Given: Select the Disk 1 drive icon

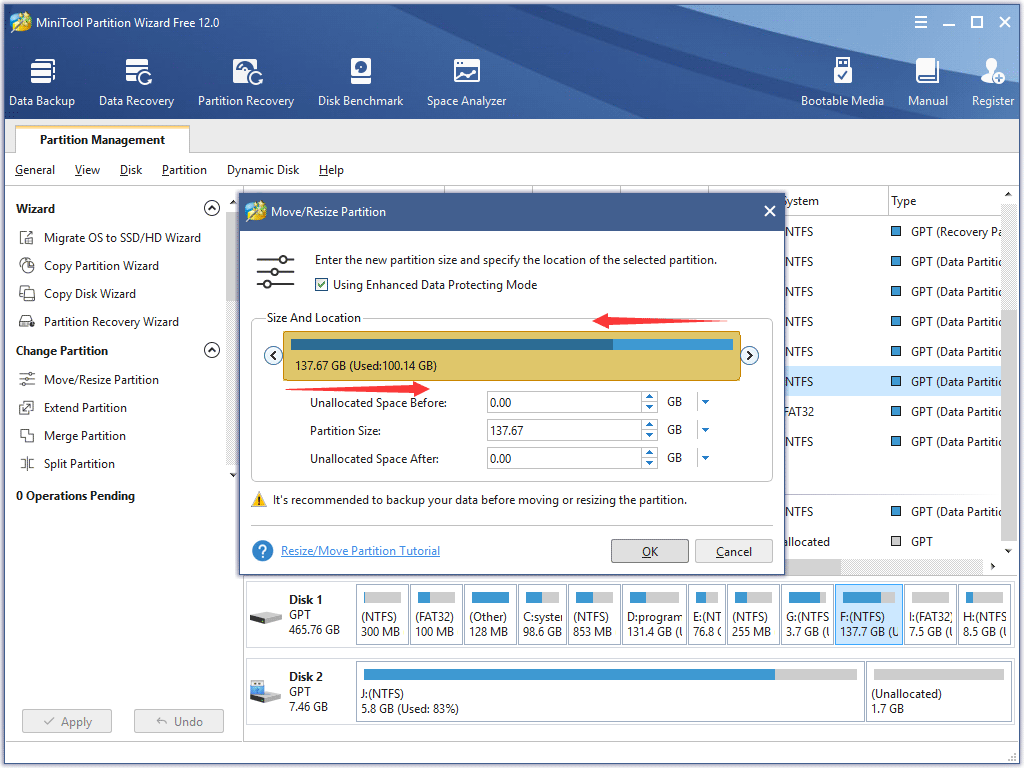Looking at the screenshot, I should 266,616.
